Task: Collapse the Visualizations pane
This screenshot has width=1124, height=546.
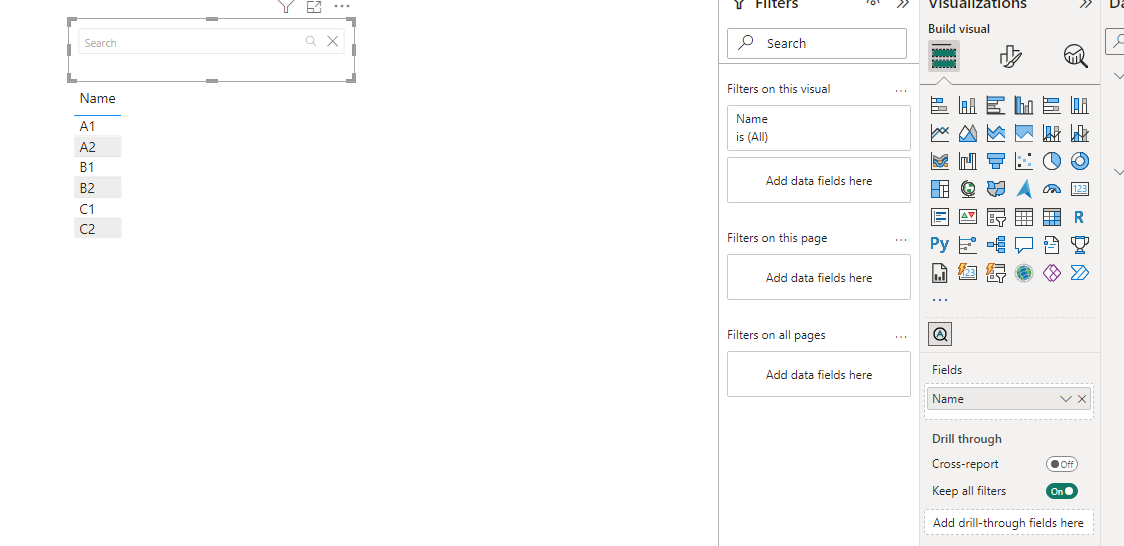Action: pyautogui.click(x=1085, y=4)
